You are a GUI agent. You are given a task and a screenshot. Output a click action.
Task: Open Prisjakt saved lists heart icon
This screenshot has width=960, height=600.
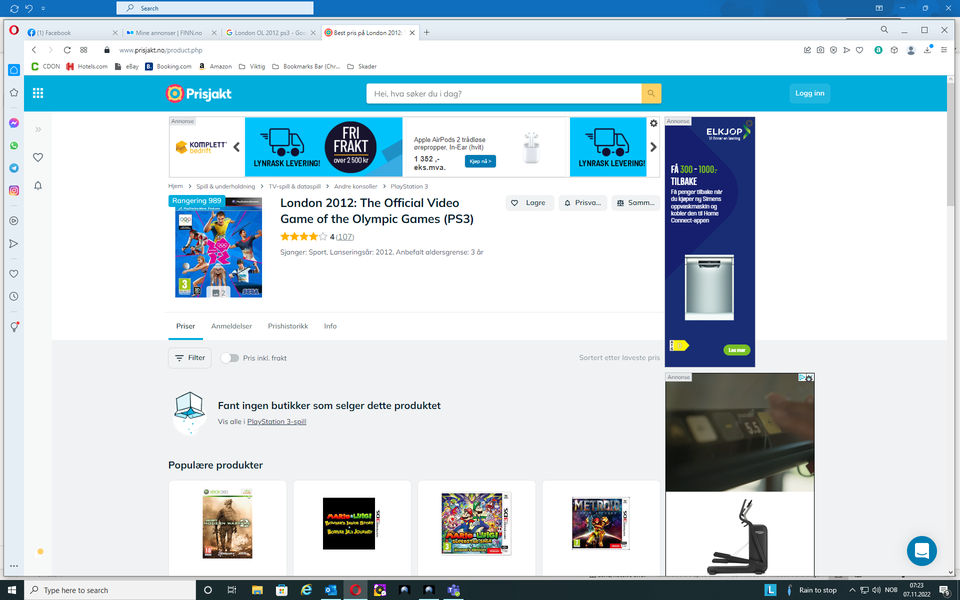point(38,157)
